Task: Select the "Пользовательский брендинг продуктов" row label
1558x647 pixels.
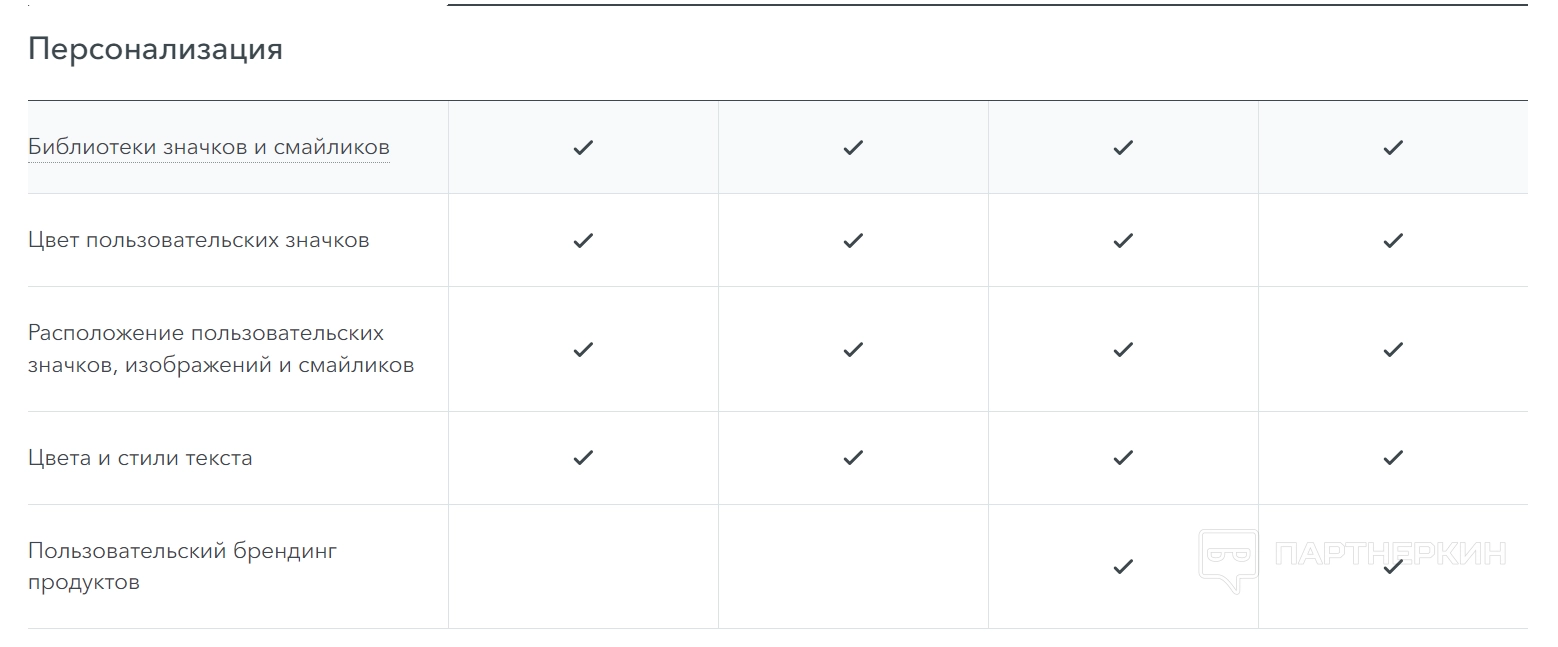Action: tap(182, 566)
